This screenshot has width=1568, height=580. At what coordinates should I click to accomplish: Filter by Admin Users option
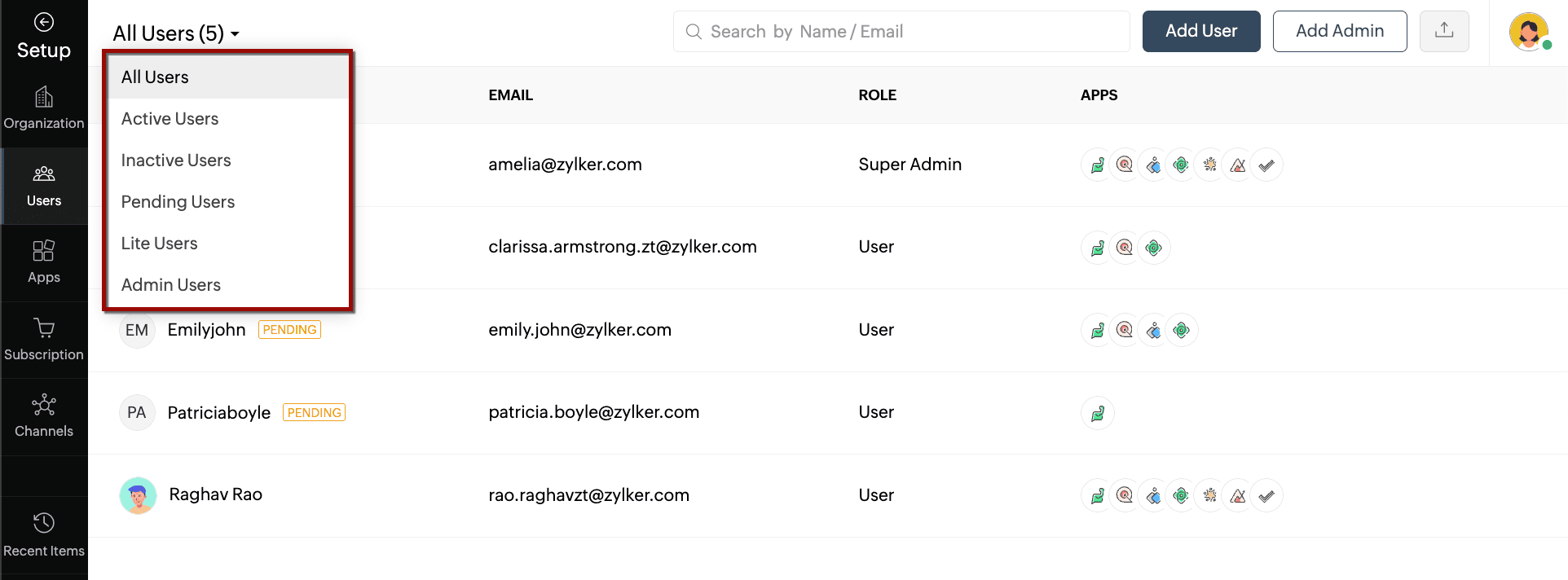171,285
